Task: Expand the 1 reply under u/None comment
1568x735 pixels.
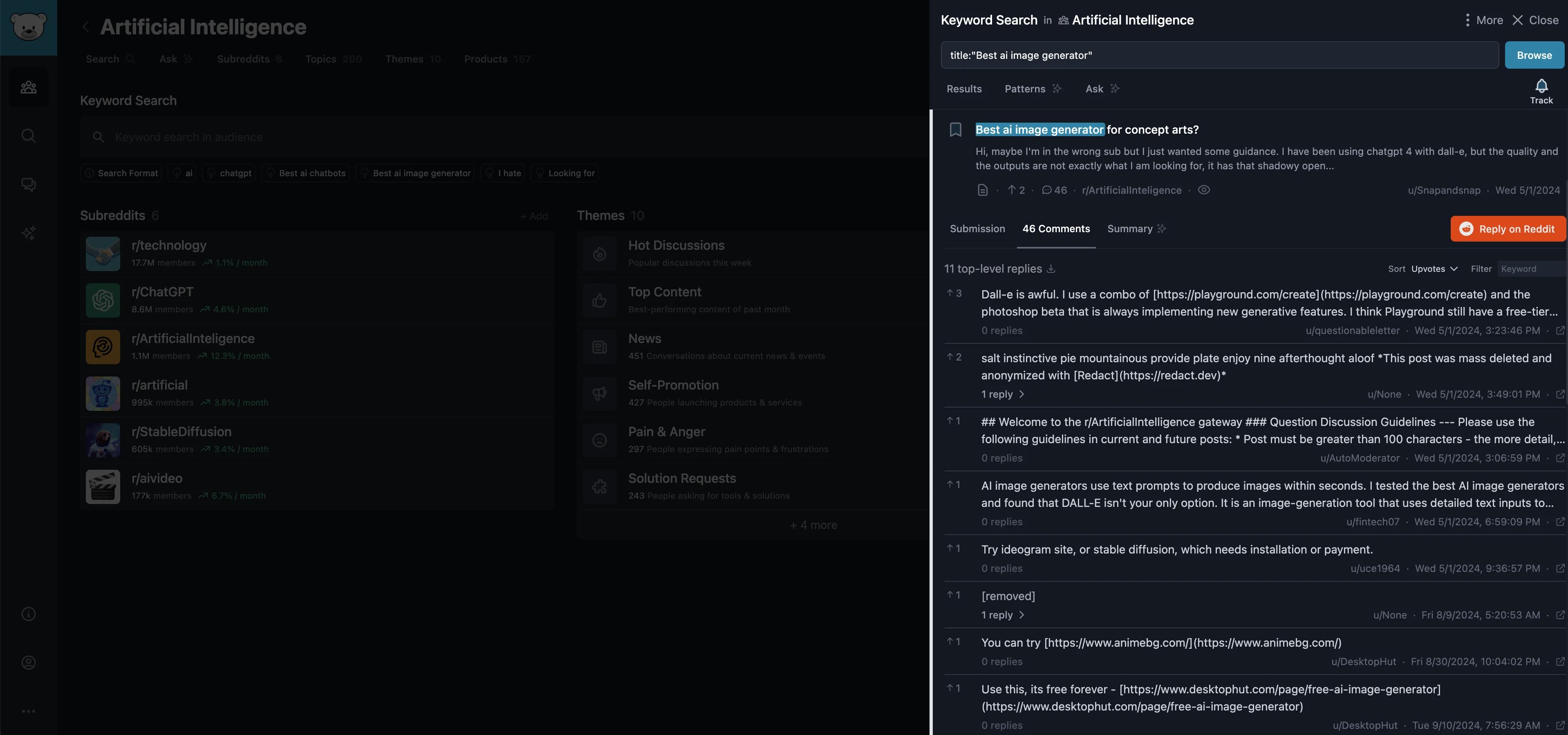Action: 1002,394
